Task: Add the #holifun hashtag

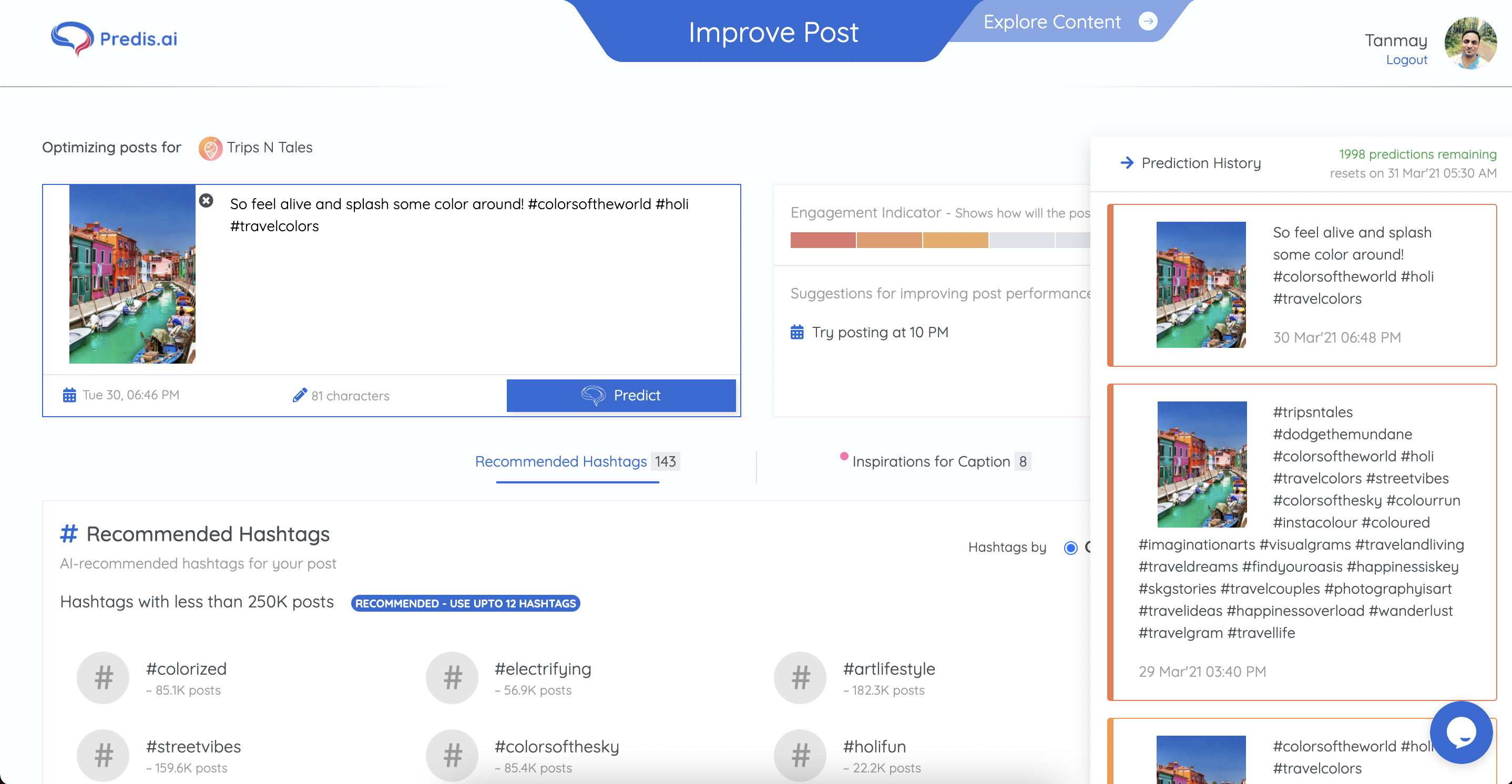Action: tap(874, 747)
